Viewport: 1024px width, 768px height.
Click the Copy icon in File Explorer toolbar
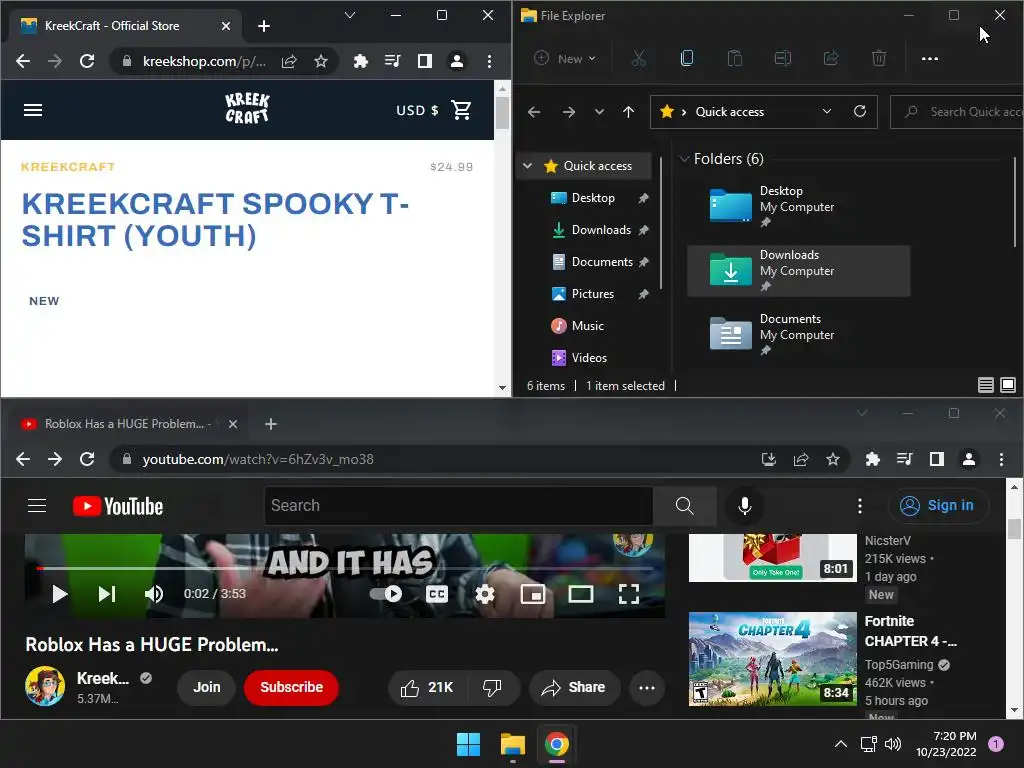click(686, 59)
